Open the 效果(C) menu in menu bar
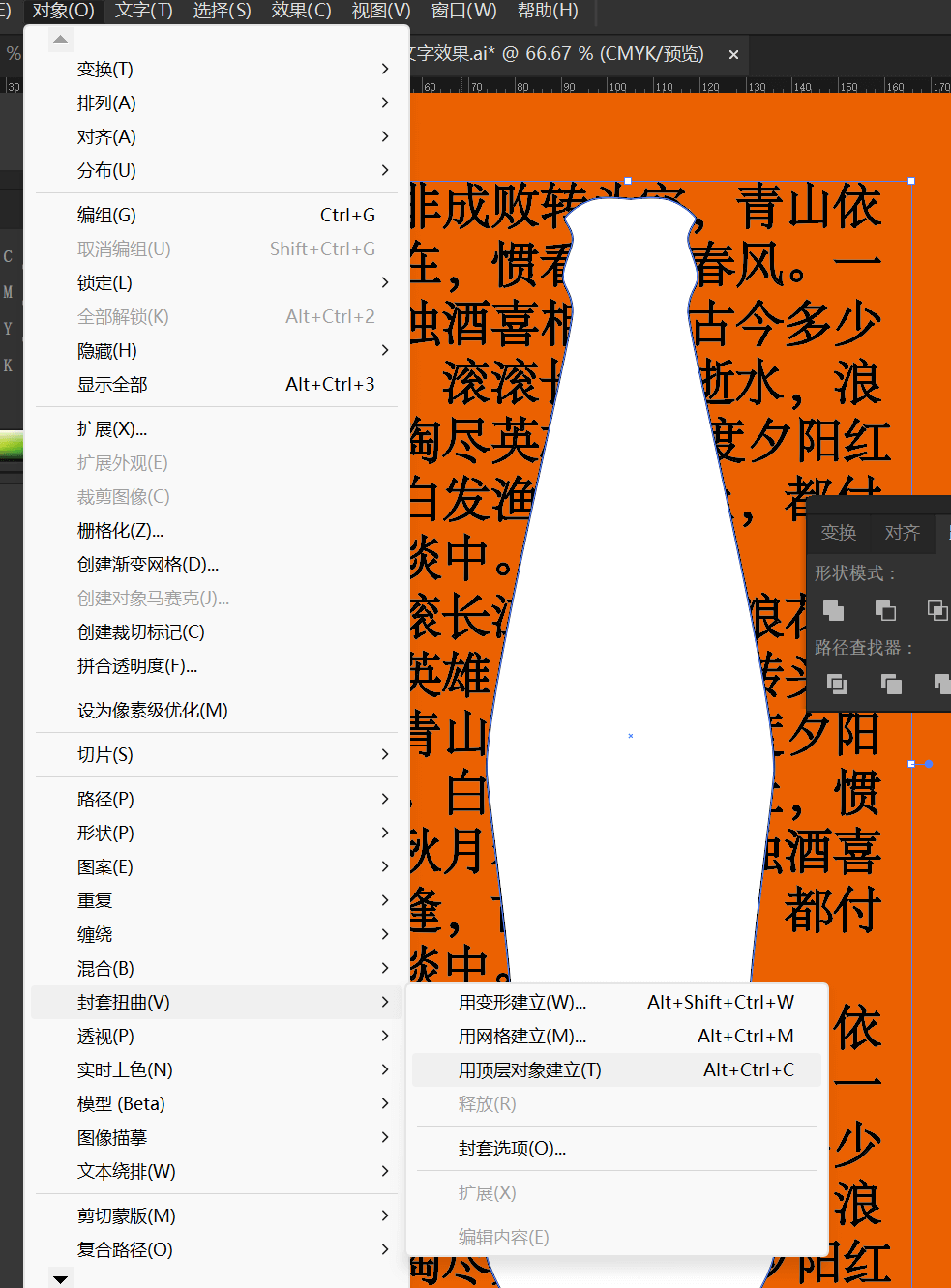The width and height of the screenshot is (951, 1288). coord(301,11)
